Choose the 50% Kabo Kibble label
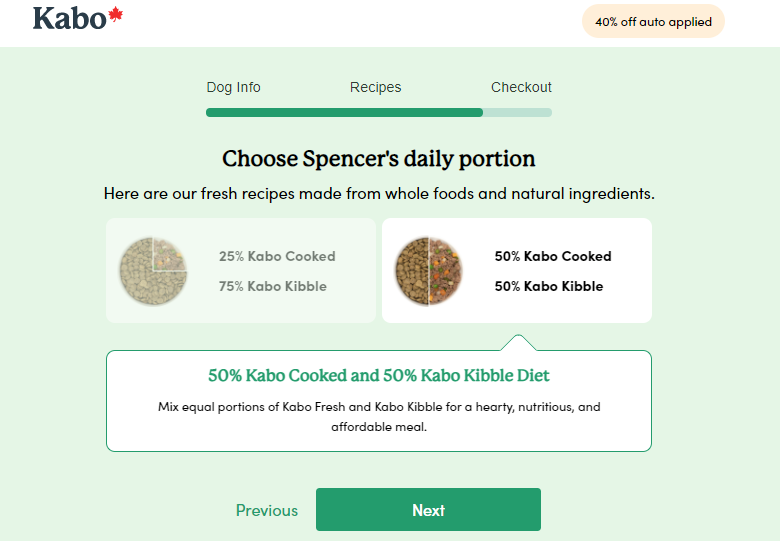Image resolution: width=780 pixels, height=541 pixels. pyautogui.click(x=549, y=286)
